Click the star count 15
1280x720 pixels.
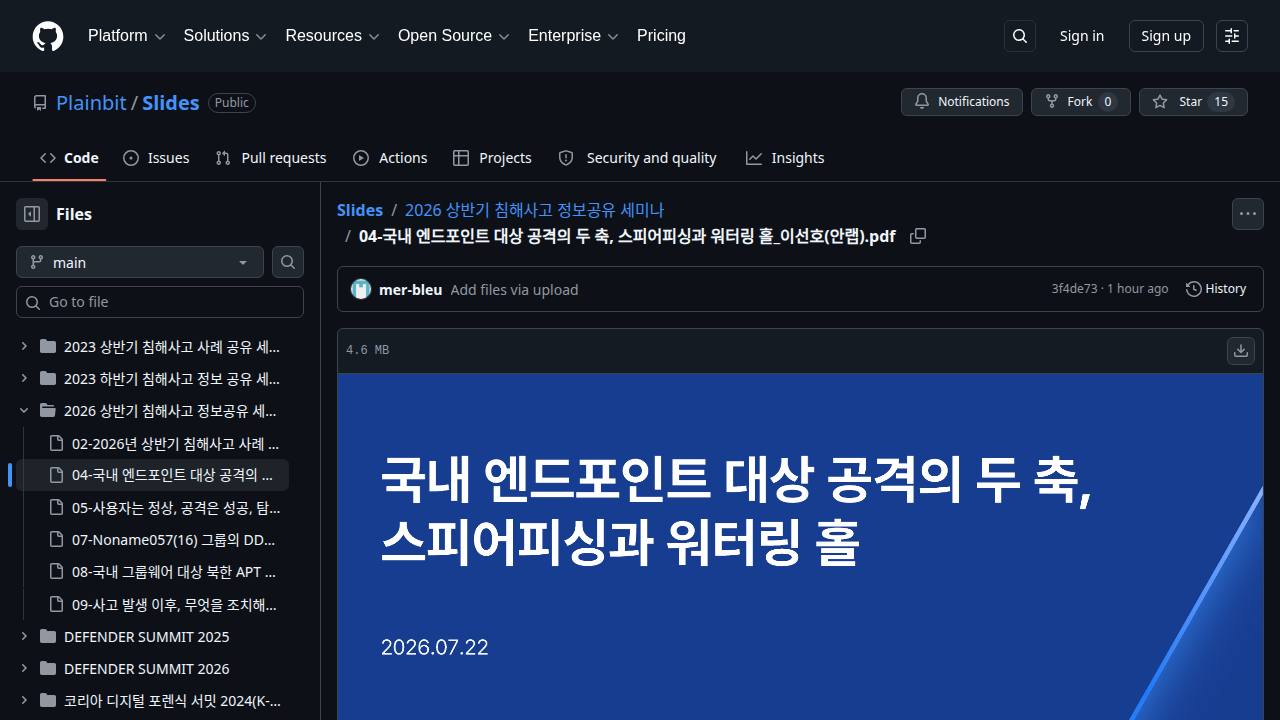1221,102
